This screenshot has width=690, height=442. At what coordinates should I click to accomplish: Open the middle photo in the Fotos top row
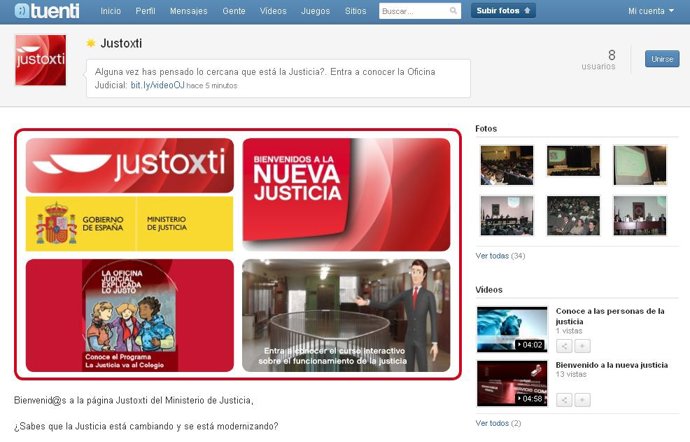[x=573, y=161]
